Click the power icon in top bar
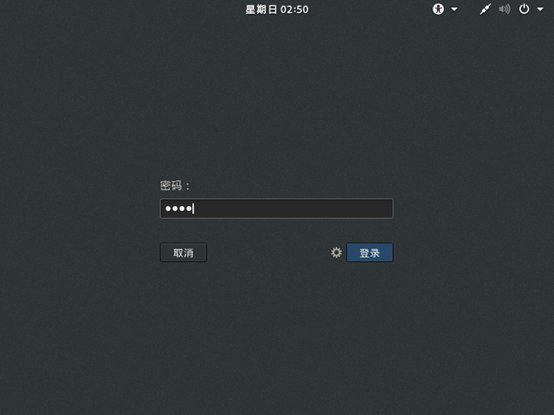The height and width of the screenshot is (415, 554). tap(524, 9)
